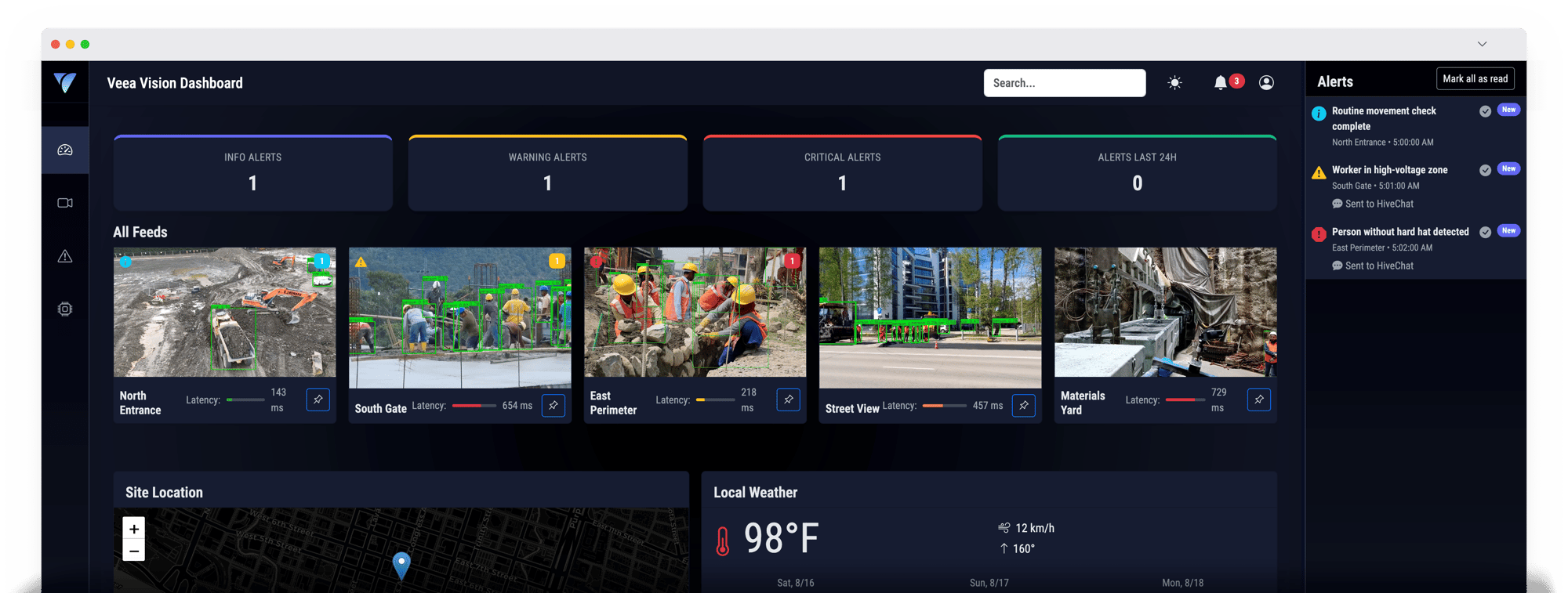Click Mark all as read button
The width and height of the screenshot is (1568, 593).
[1475, 78]
